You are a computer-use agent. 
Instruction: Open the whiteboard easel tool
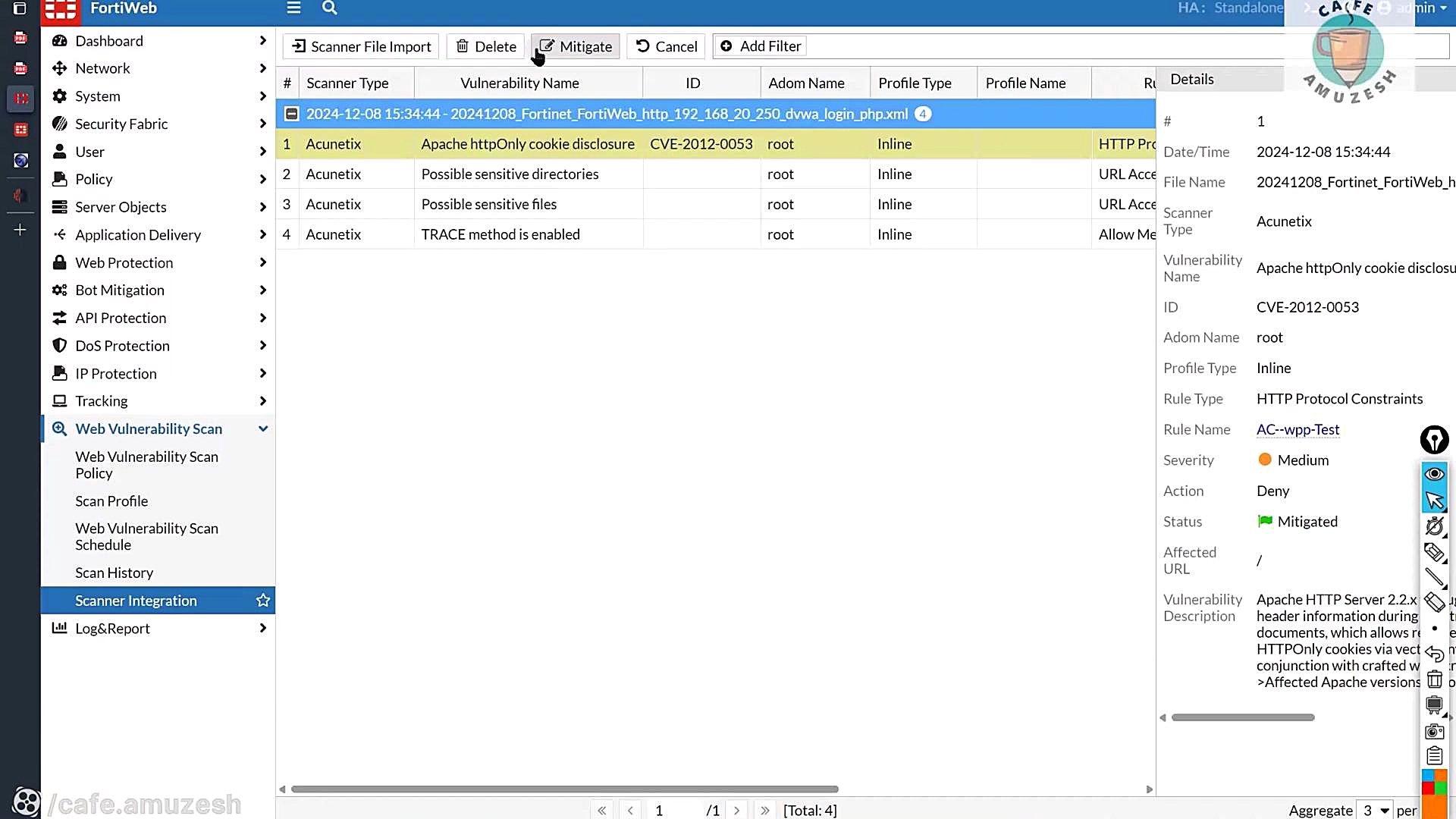[x=1434, y=705]
